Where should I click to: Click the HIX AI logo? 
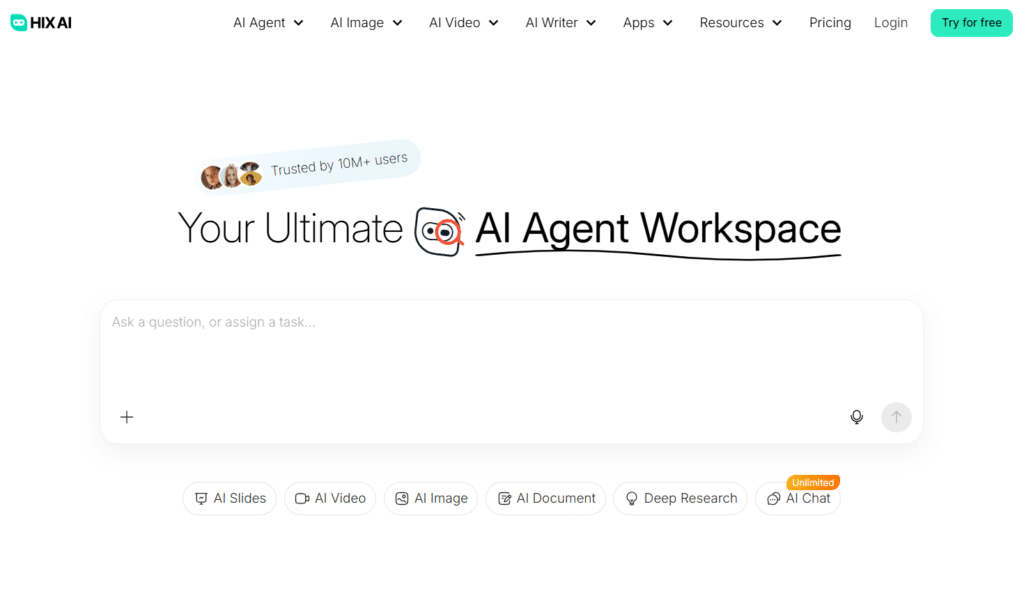tap(41, 22)
